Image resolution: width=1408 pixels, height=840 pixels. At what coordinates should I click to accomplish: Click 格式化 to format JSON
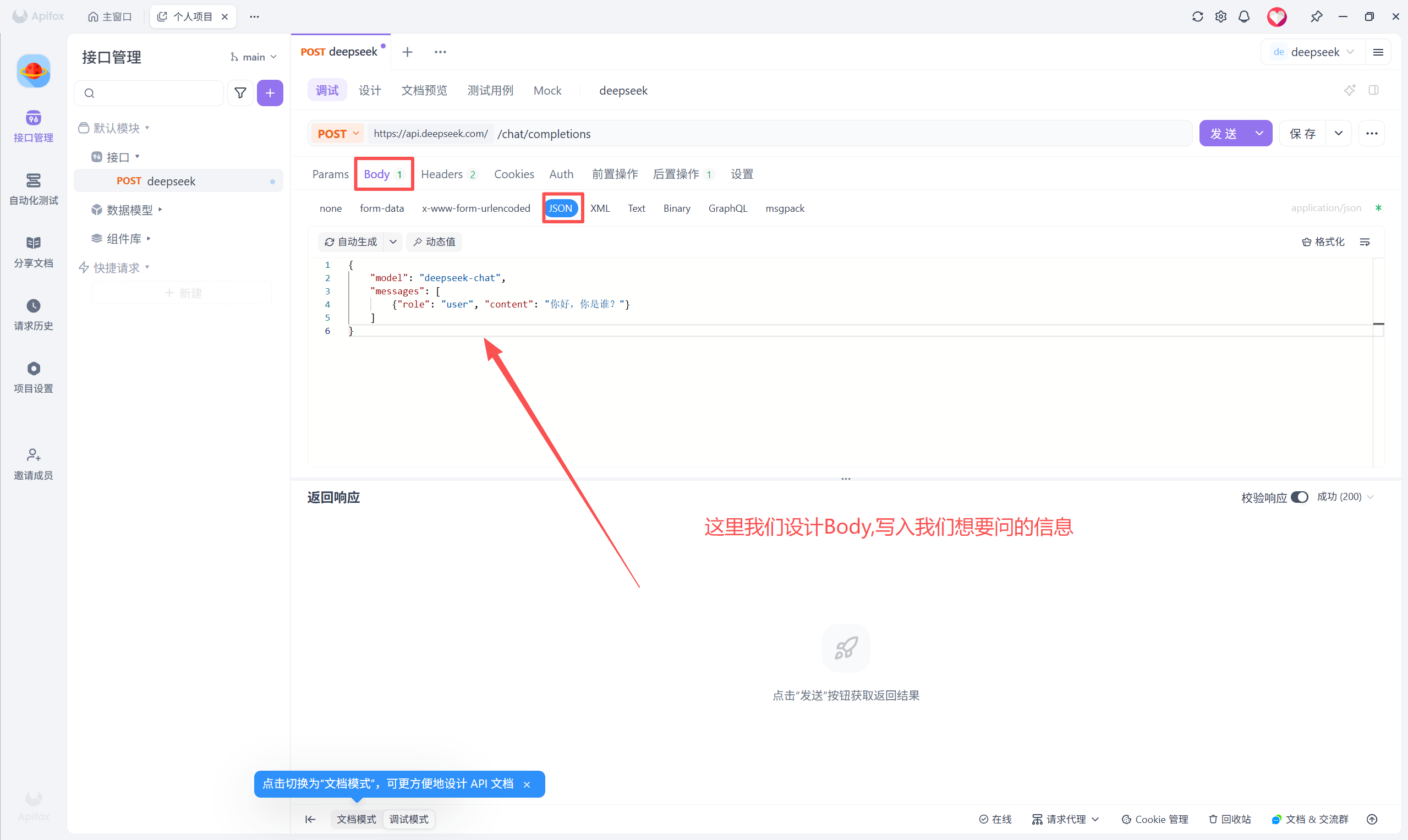tap(1323, 241)
